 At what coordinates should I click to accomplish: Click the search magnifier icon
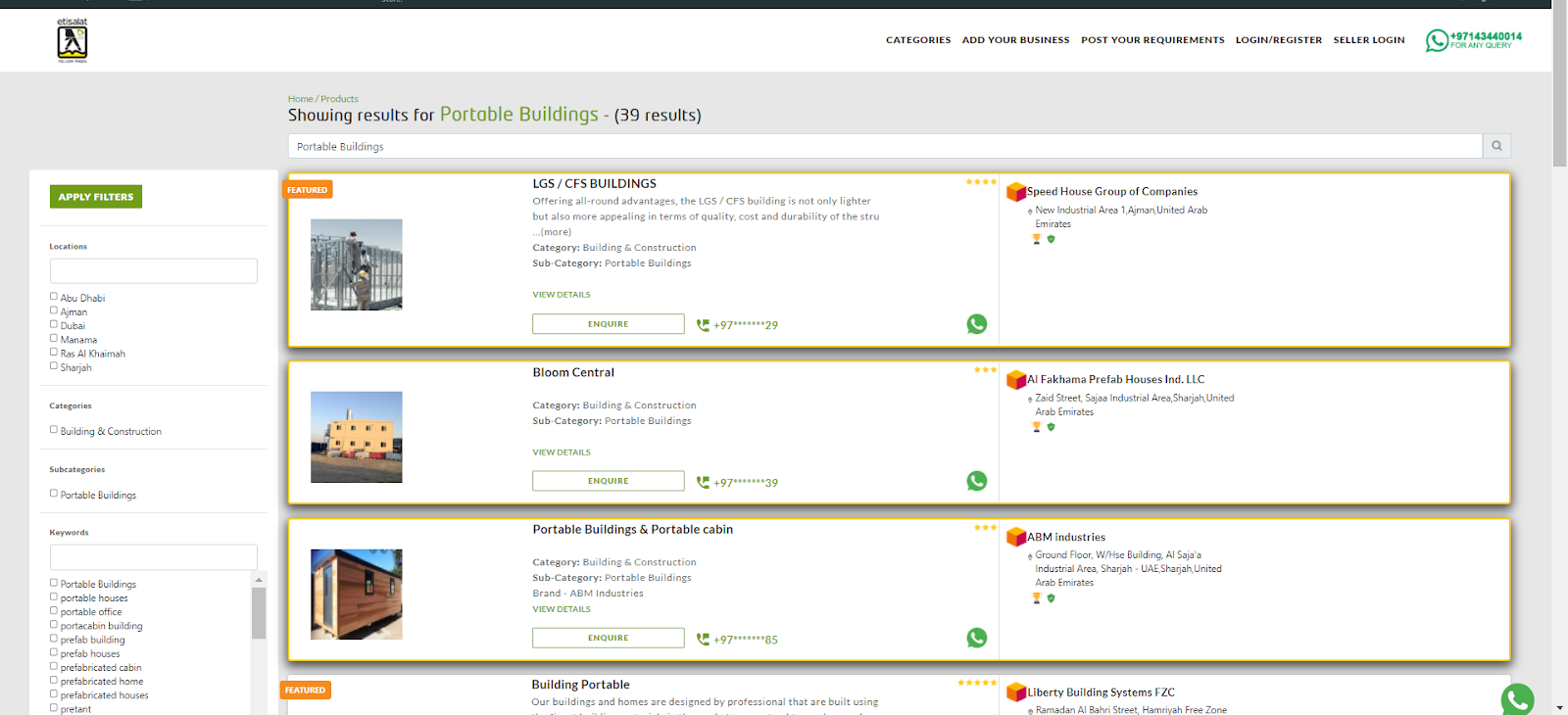(x=1496, y=146)
